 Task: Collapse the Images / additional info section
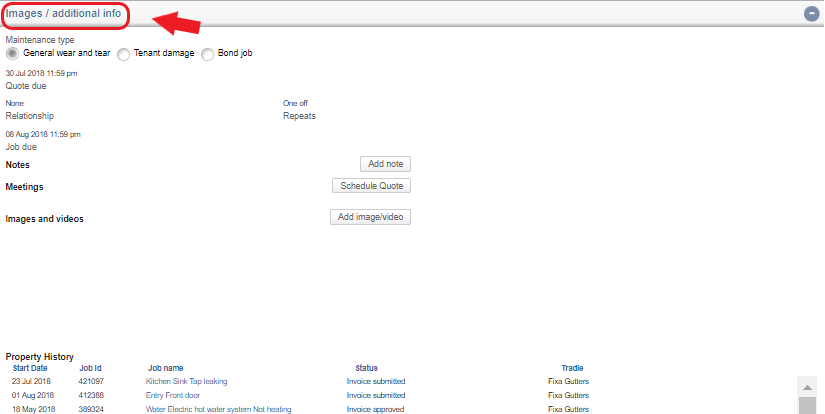pos(811,14)
